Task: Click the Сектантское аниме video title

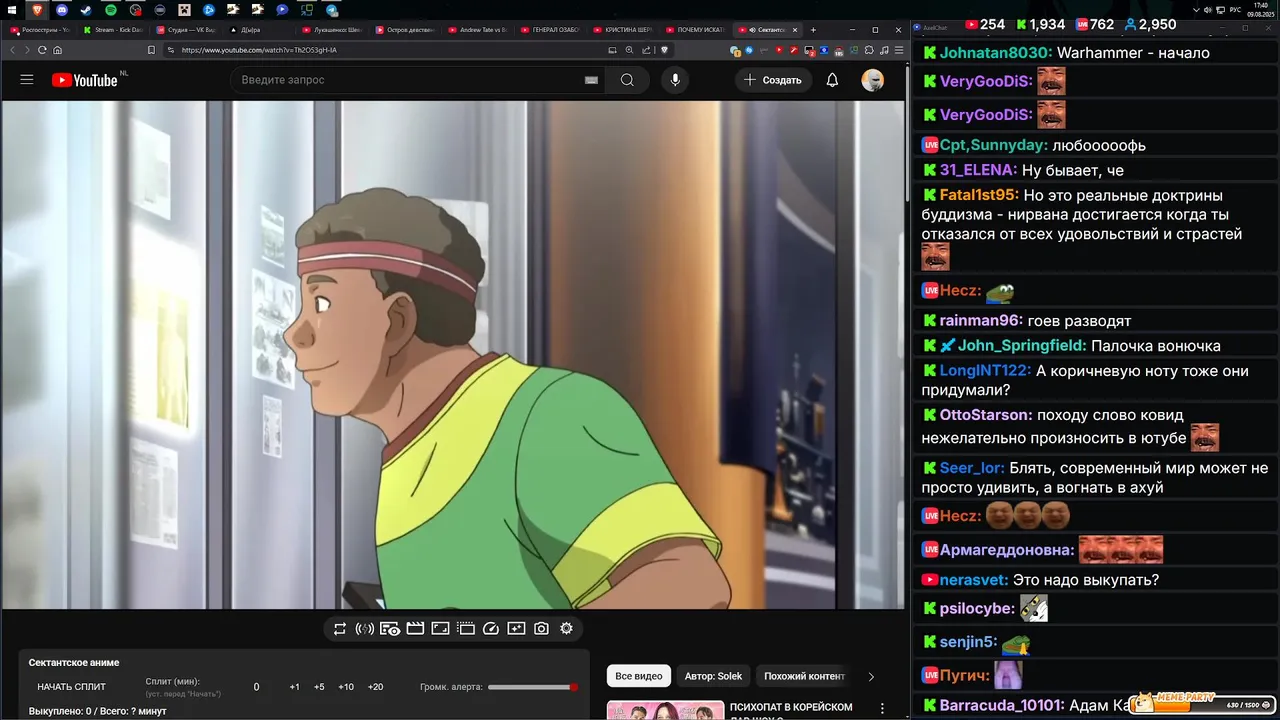Action: click(x=74, y=662)
